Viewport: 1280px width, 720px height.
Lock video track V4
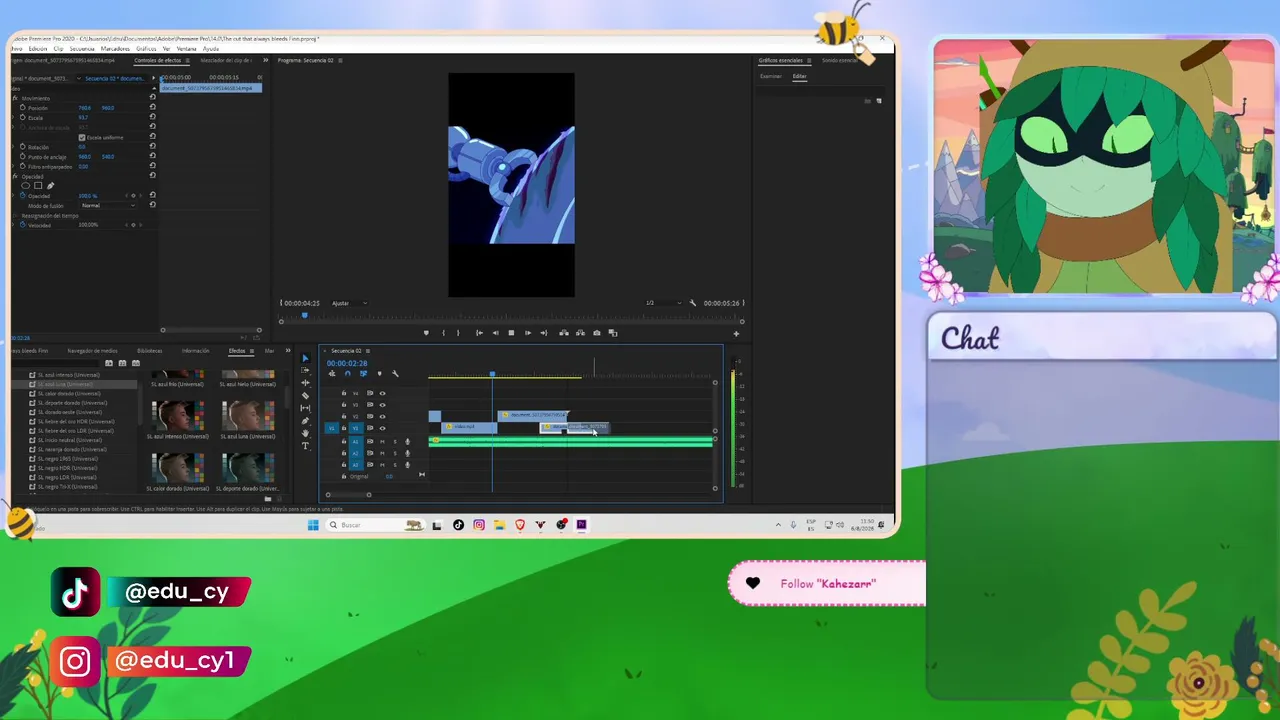pos(344,393)
